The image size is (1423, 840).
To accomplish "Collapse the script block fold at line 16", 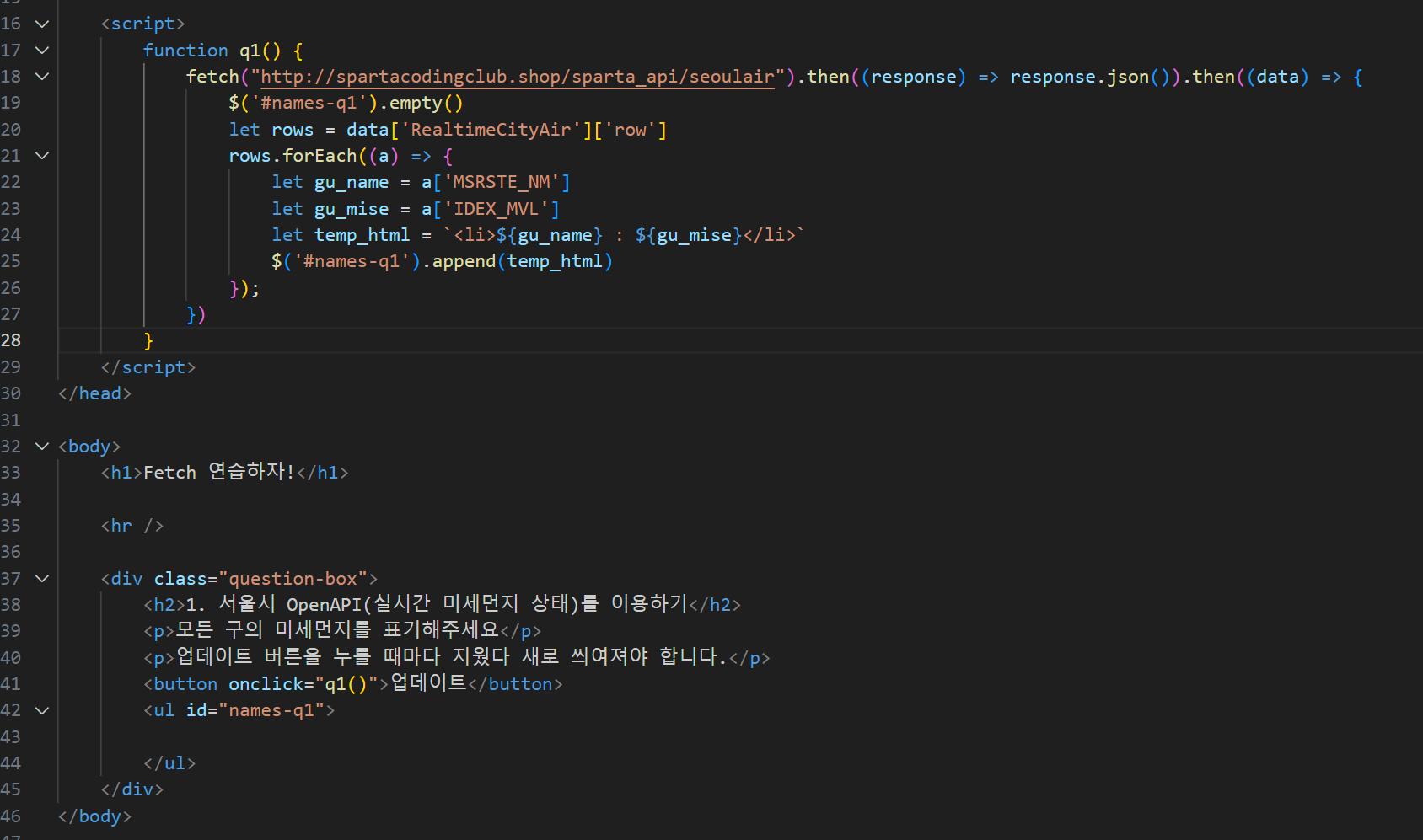I will (x=42, y=24).
